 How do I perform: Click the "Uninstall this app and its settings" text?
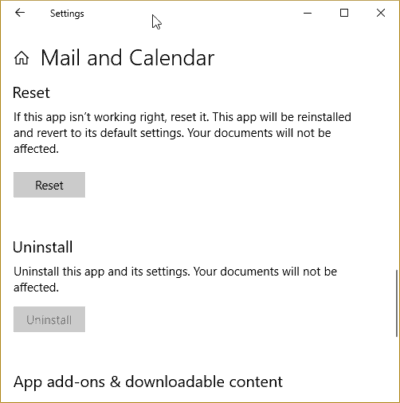175,279
